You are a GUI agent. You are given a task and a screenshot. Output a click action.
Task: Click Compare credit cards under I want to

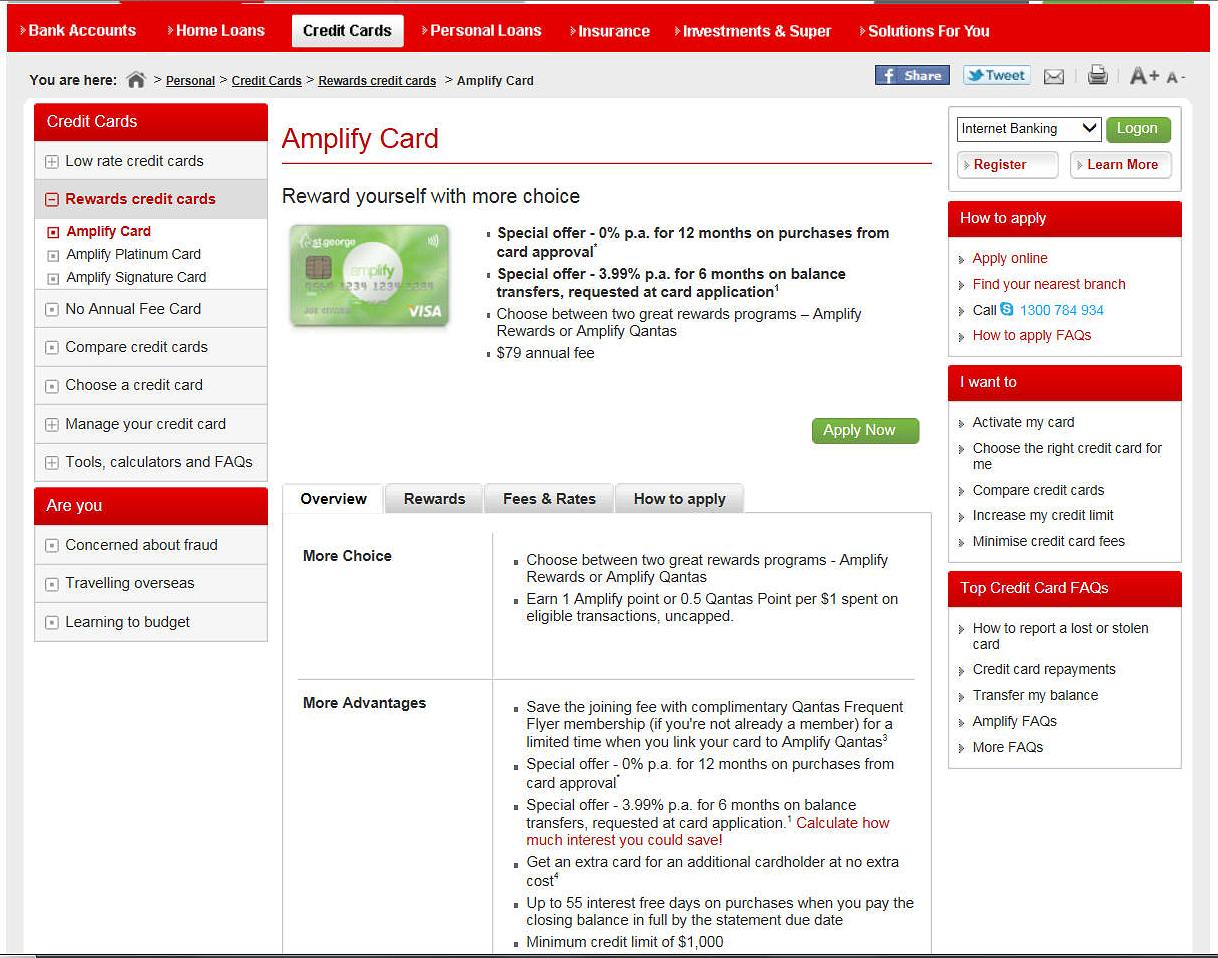click(x=1039, y=490)
